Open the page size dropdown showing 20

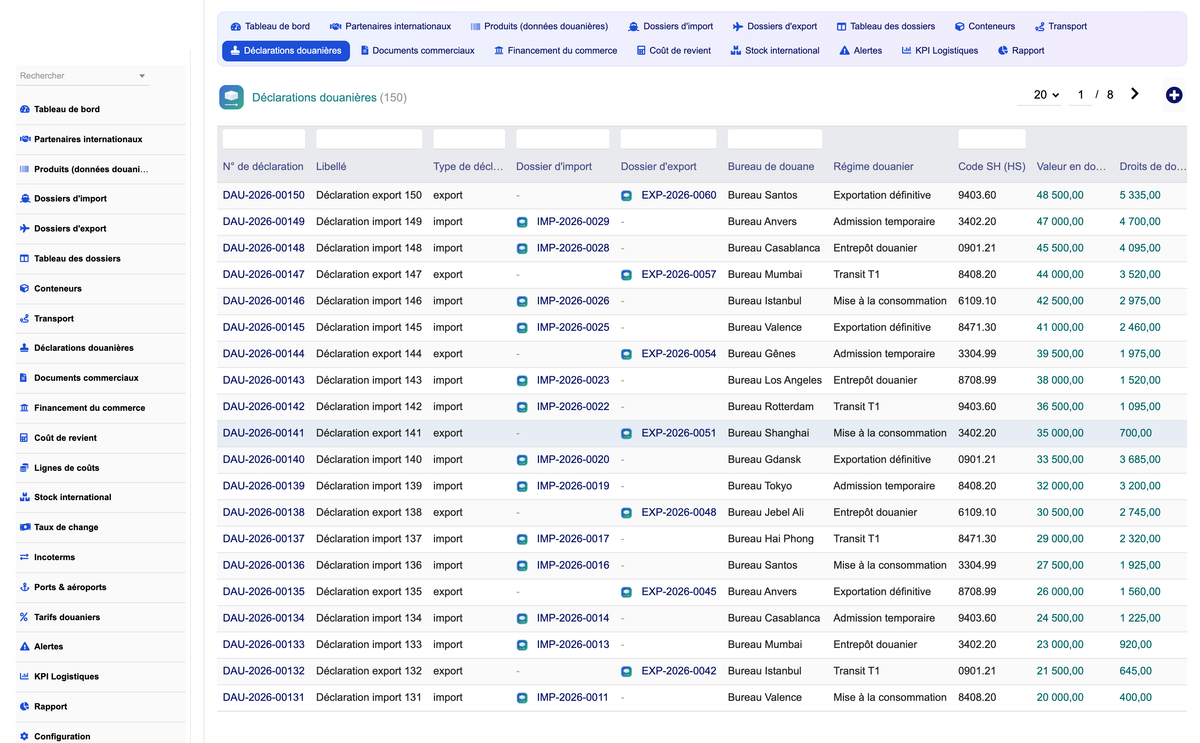tap(1042, 95)
